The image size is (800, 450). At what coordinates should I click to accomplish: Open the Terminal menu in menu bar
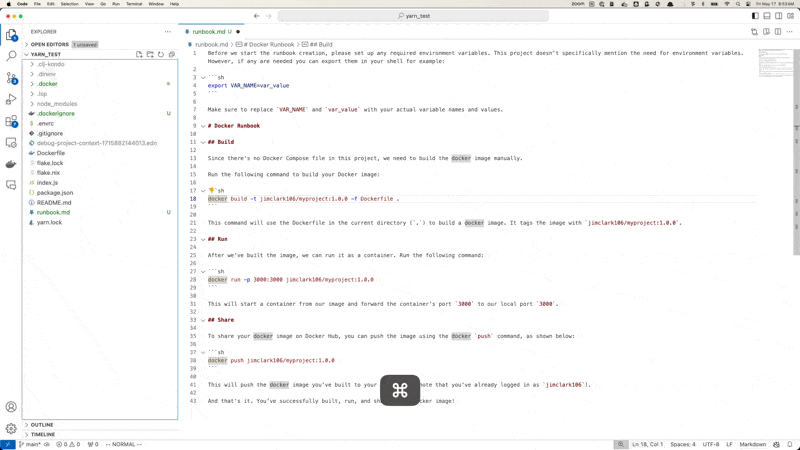pyautogui.click(x=133, y=4)
